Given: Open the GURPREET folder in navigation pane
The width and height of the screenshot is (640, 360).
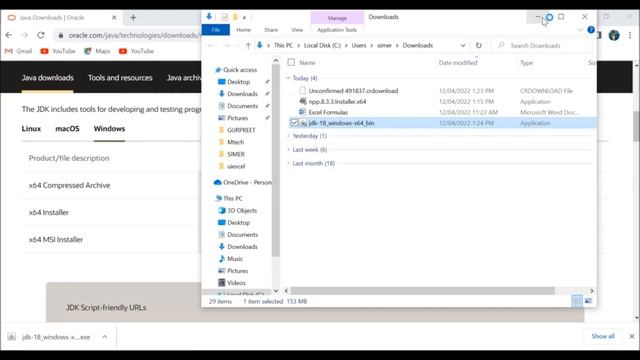Looking at the screenshot, I should click(x=237, y=130).
